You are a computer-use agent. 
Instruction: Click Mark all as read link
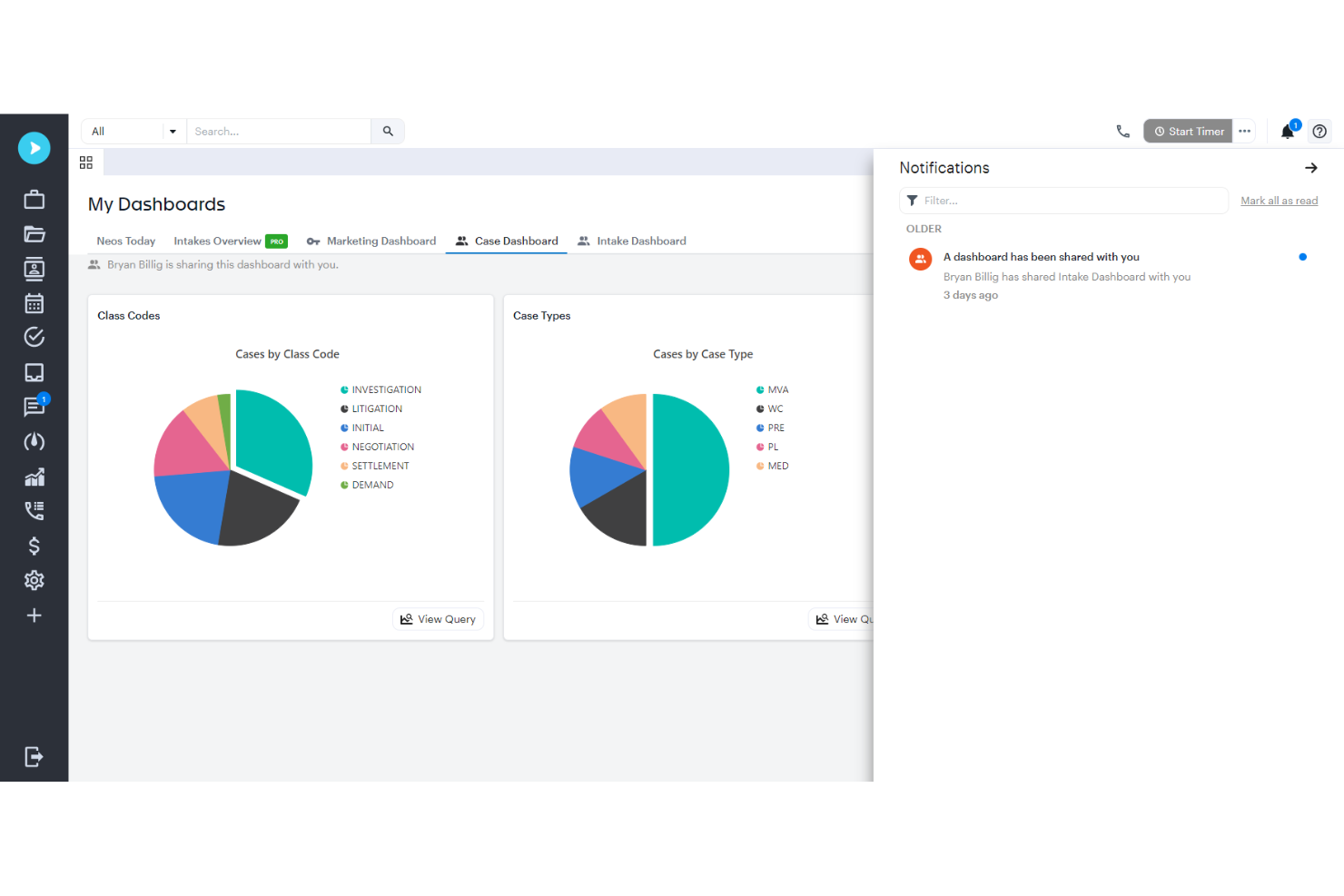(1280, 201)
